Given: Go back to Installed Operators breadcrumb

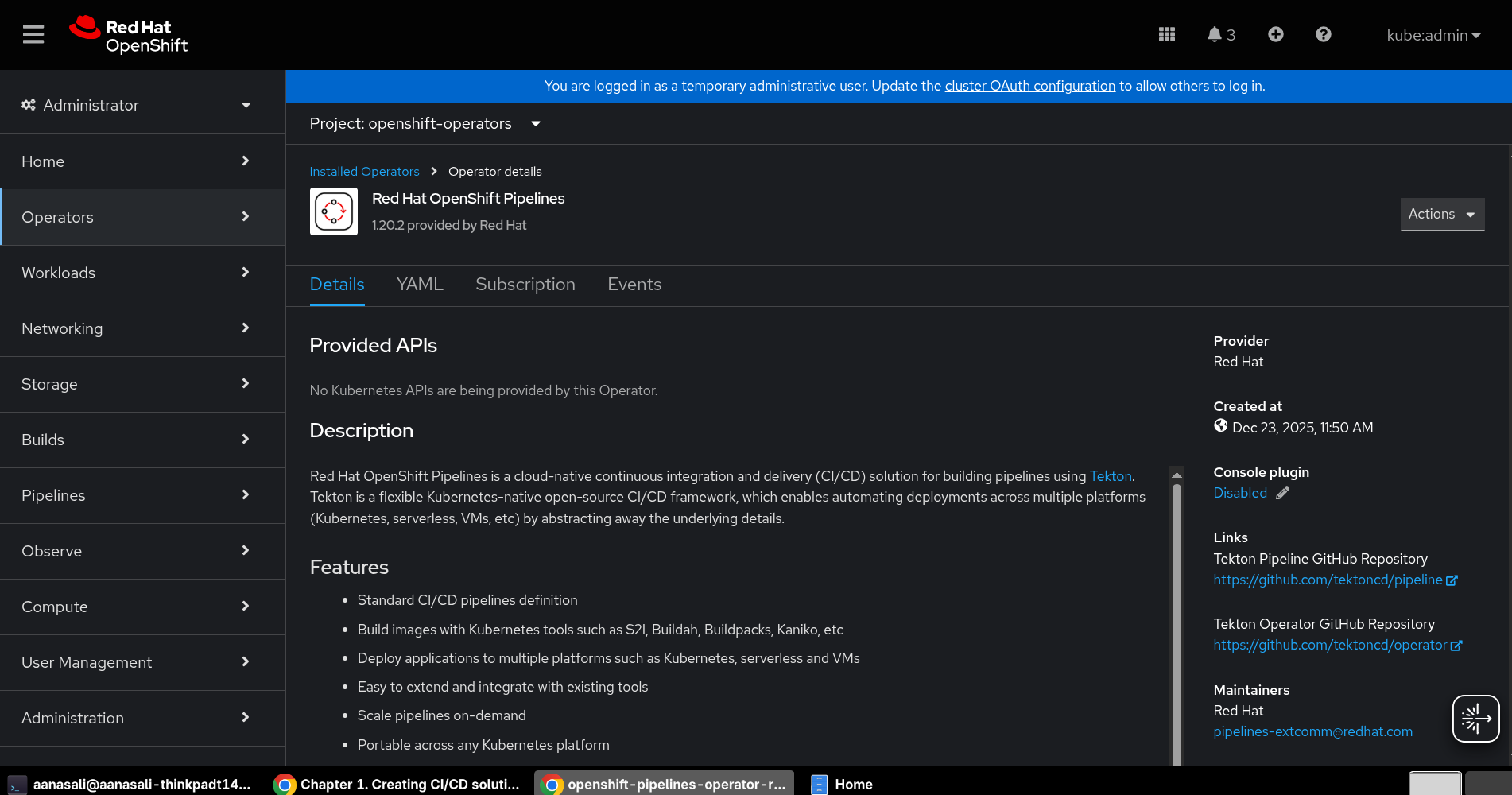Looking at the screenshot, I should pos(364,172).
